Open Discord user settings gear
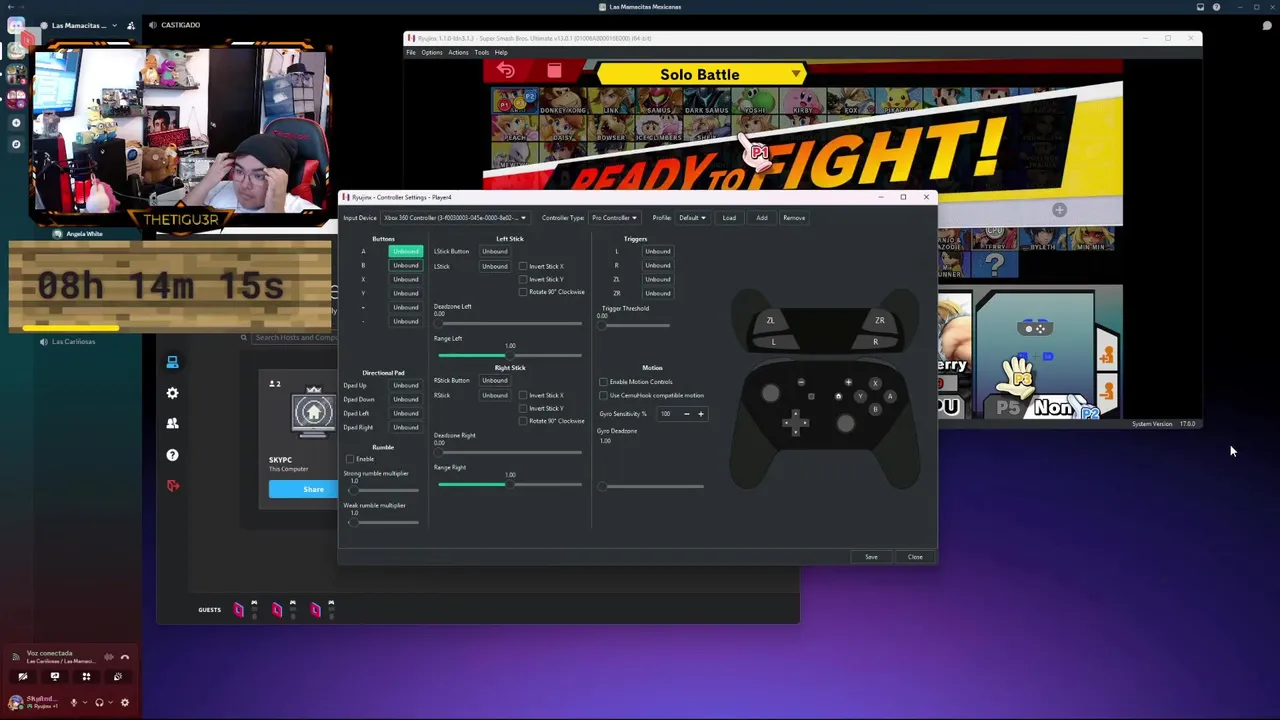 [x=125, y=703]
